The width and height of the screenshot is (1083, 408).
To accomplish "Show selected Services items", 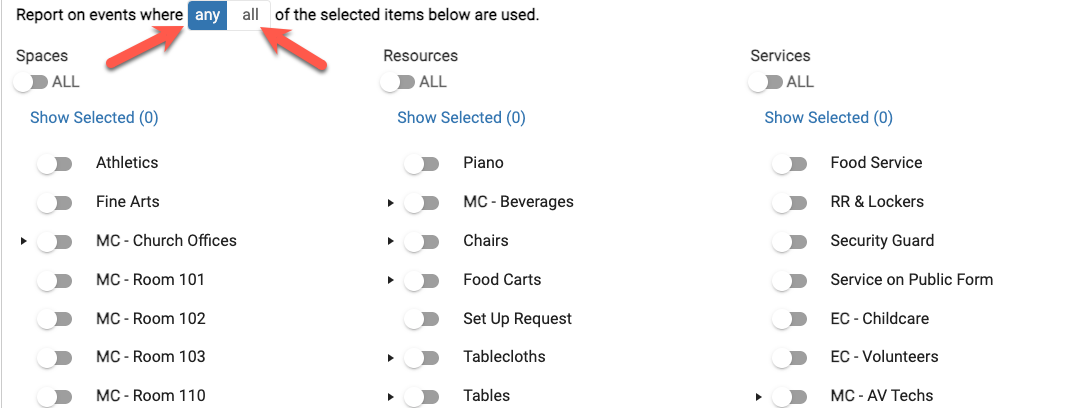I will tap(828, 118).
